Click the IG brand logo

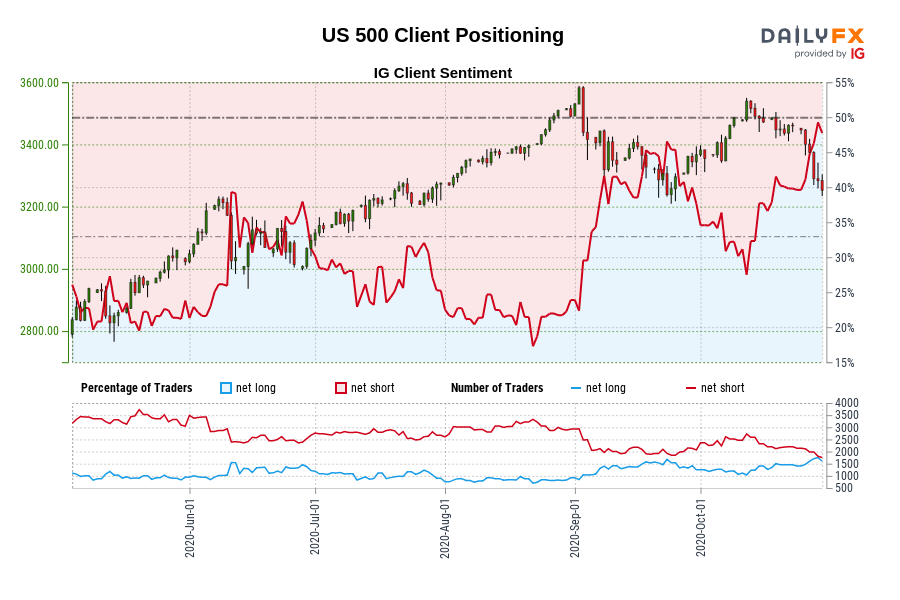pyautogui.click(x=858, y=54)
